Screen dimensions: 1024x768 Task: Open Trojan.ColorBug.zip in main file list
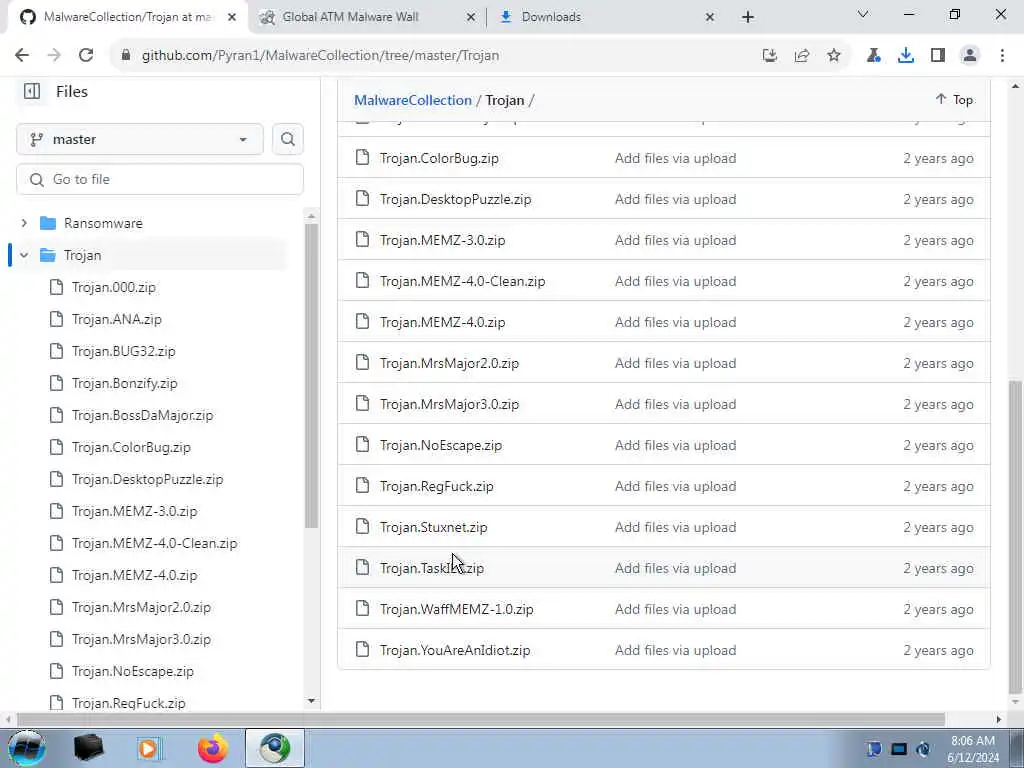coord(439,158)
